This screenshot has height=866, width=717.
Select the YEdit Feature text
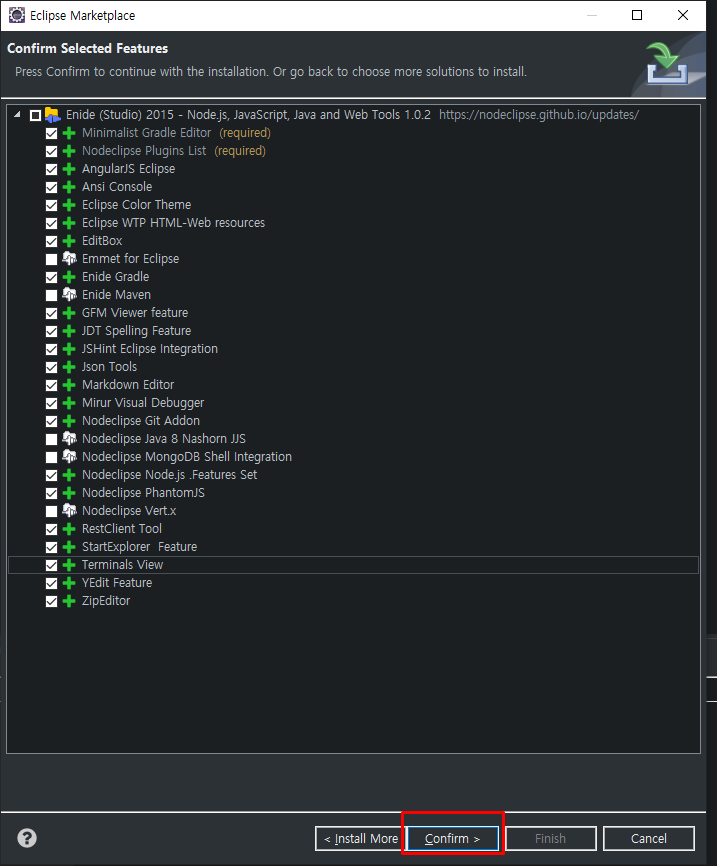tap(117, 583)
